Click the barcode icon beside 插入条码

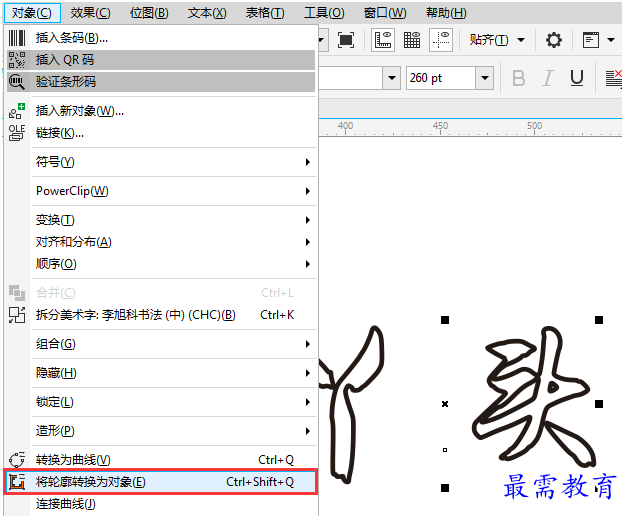pyautogui.click(x=17, y=38)
